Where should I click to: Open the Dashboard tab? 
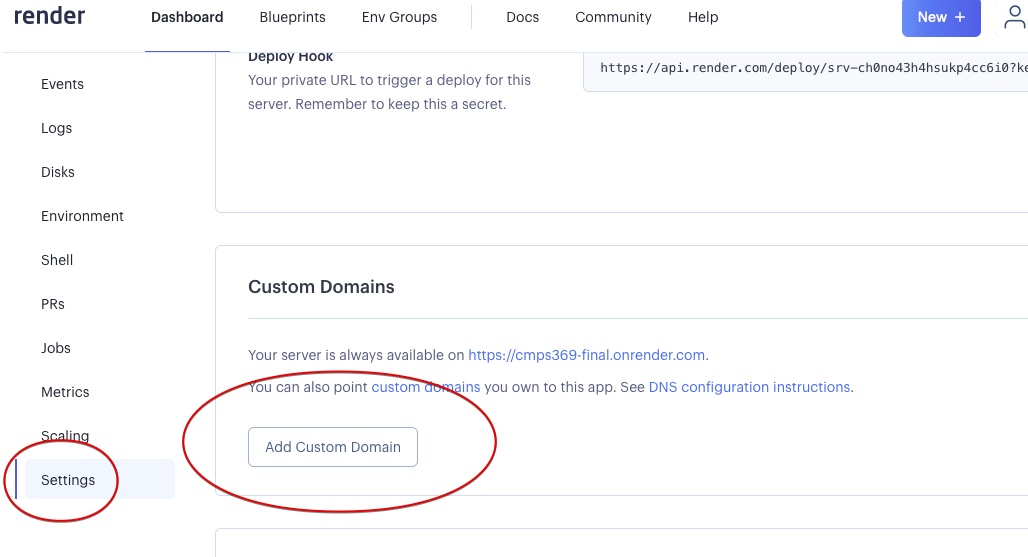187,17
